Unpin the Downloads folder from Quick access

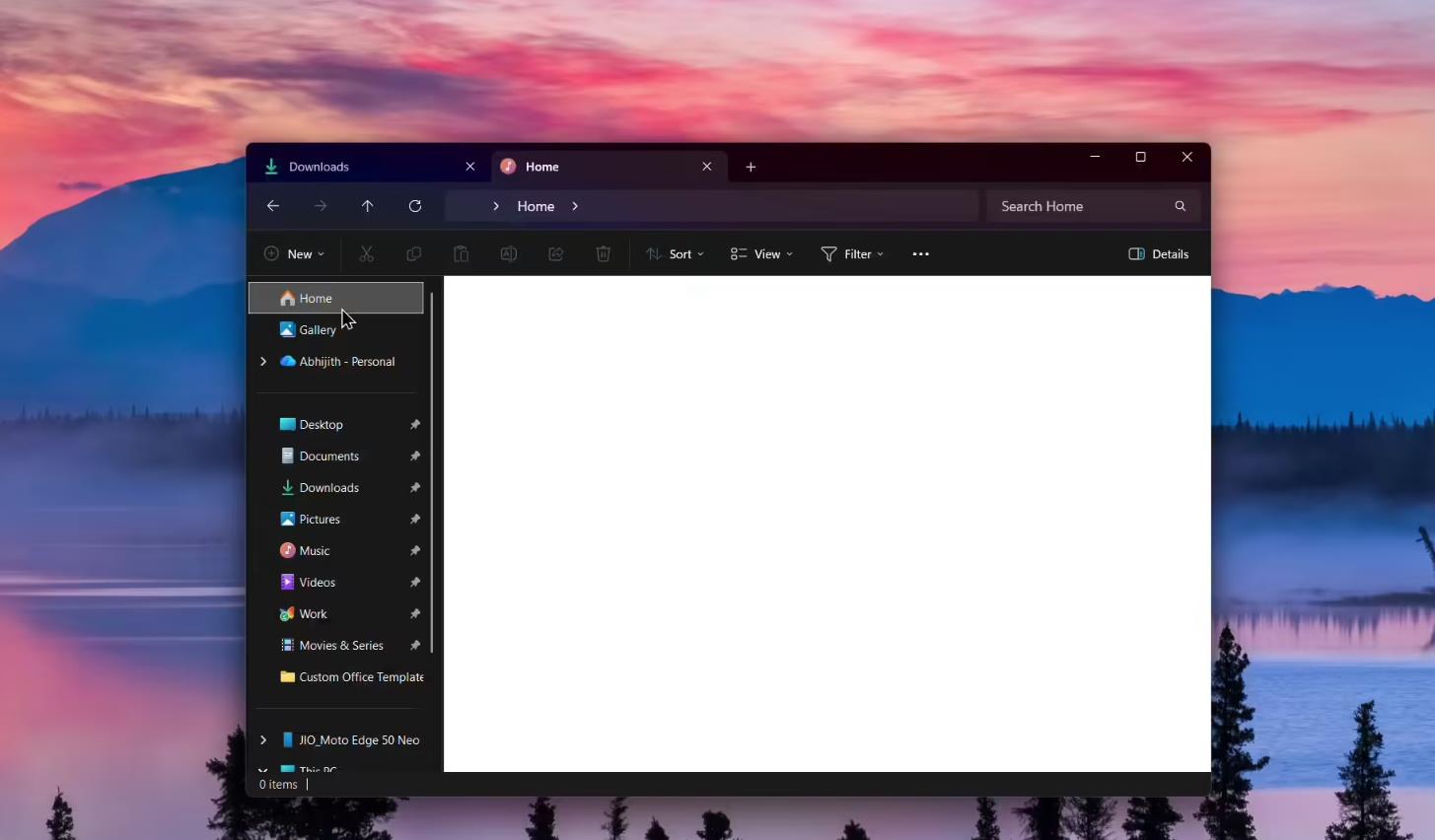coord(415,487)
